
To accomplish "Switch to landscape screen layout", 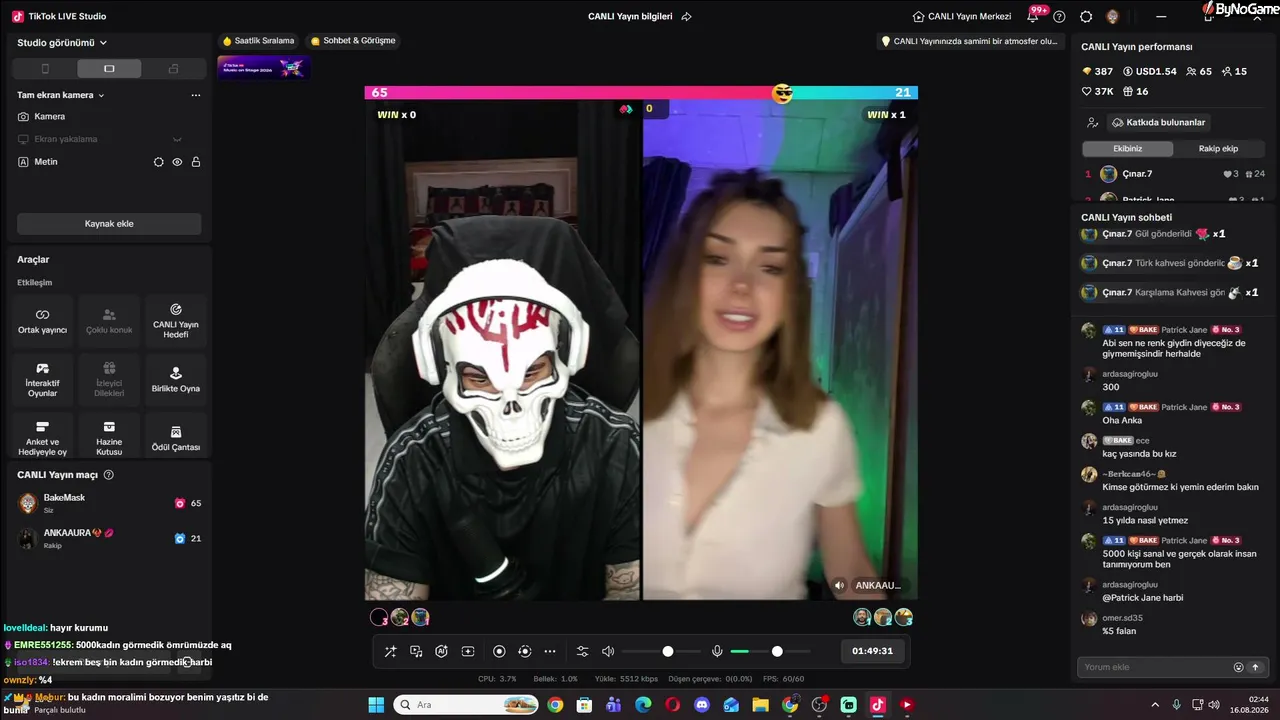I will 109,69.
